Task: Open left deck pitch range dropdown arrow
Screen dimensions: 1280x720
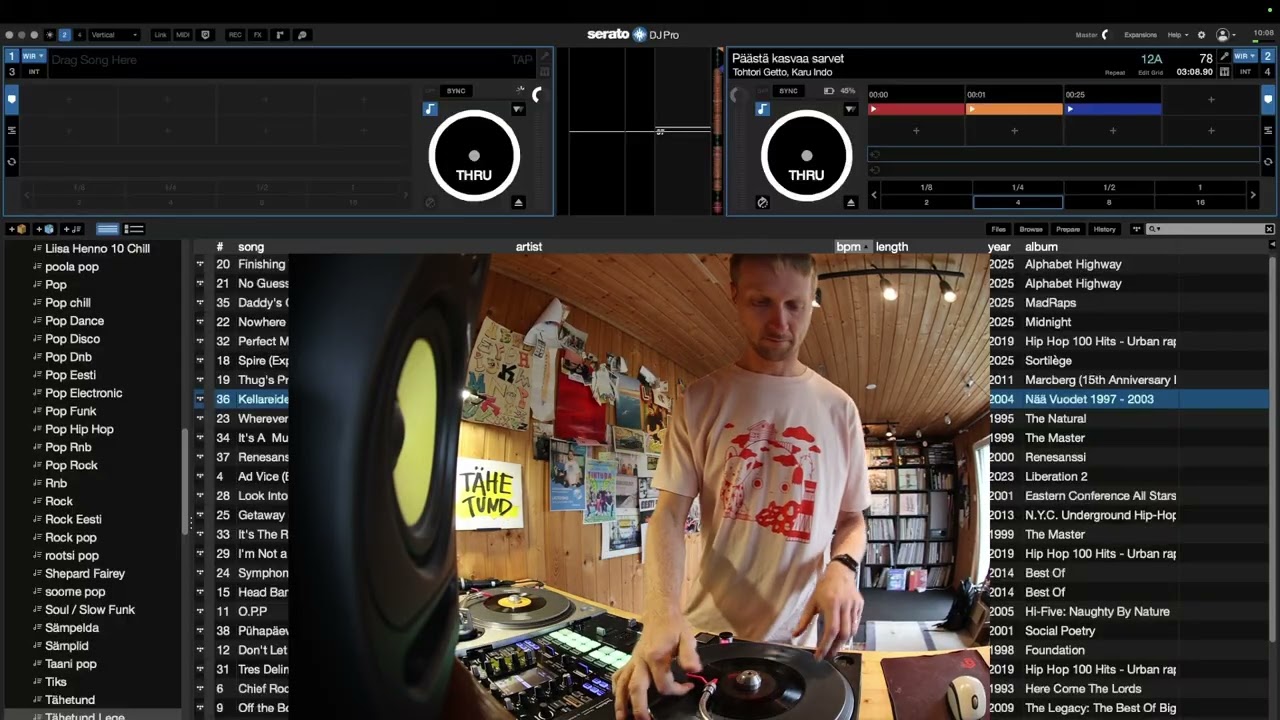Action: point(518,109)
